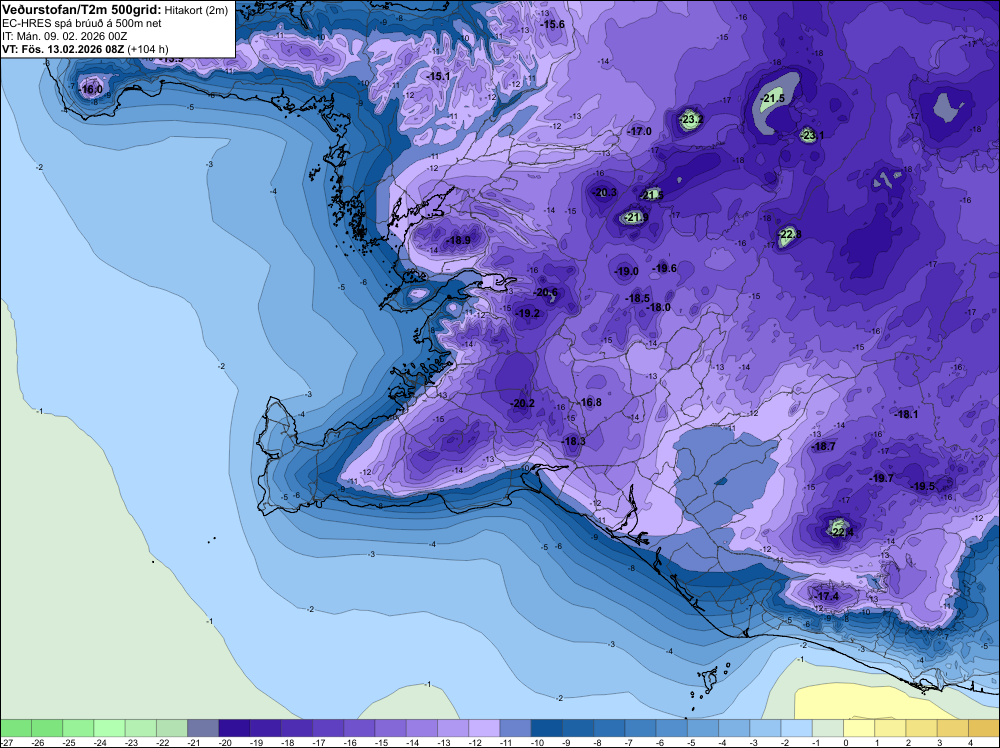The height and width of the screenshot is (748, 1000).
Task: Click the -18.1 temperature label
Action: click(906, 414)
